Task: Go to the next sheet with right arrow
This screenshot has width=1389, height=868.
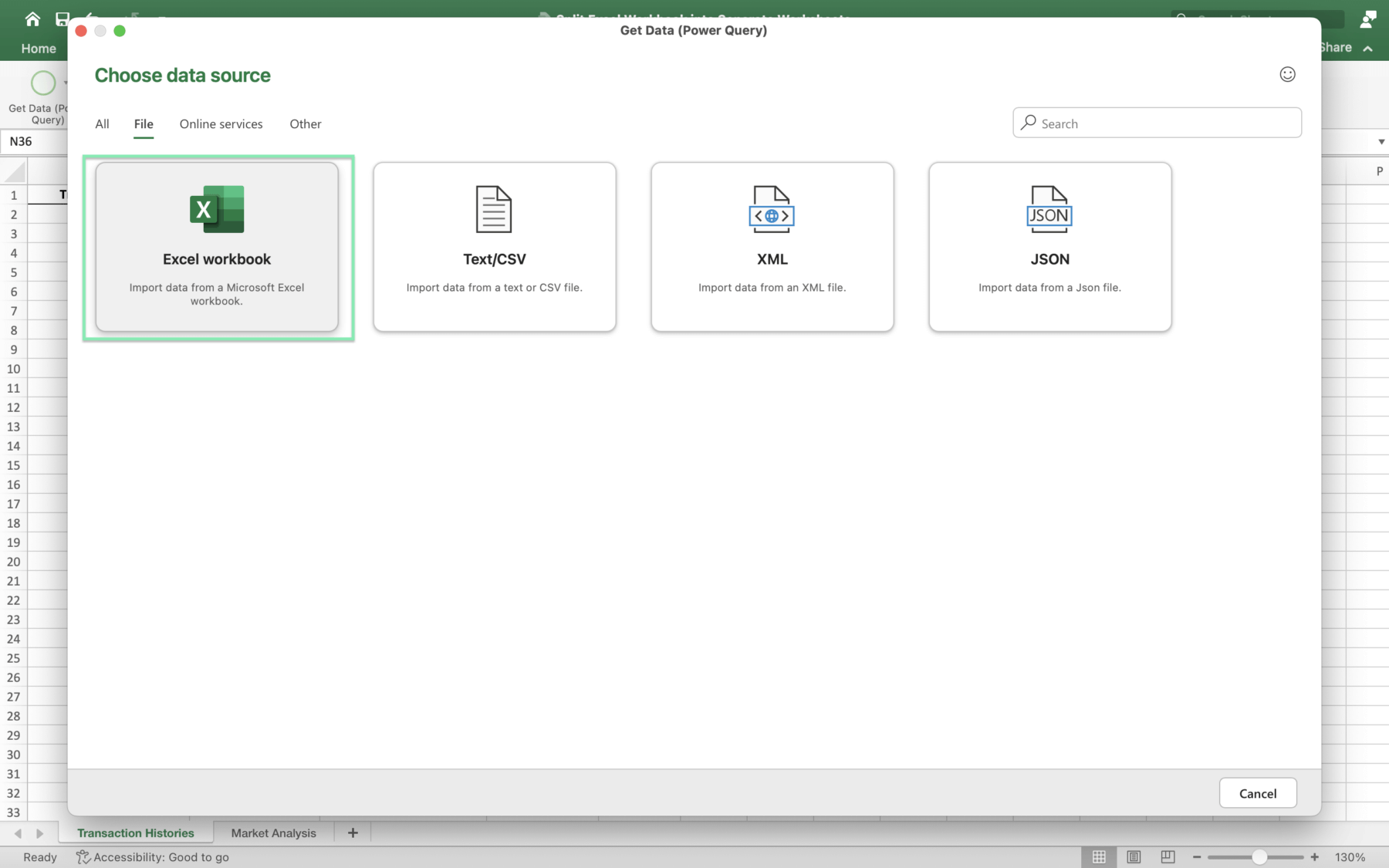Action: (39, 833)
